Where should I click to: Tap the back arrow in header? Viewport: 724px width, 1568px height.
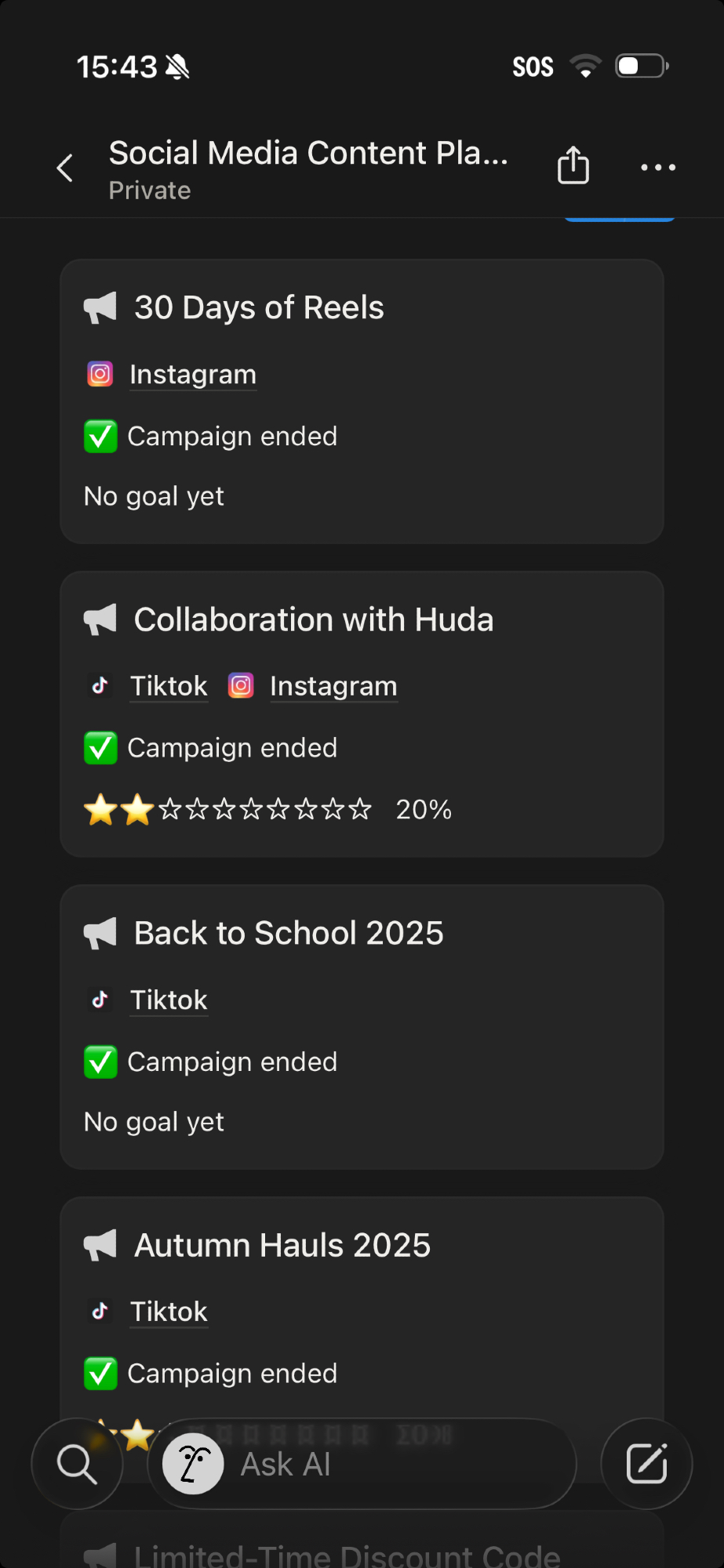pos(65,168)
